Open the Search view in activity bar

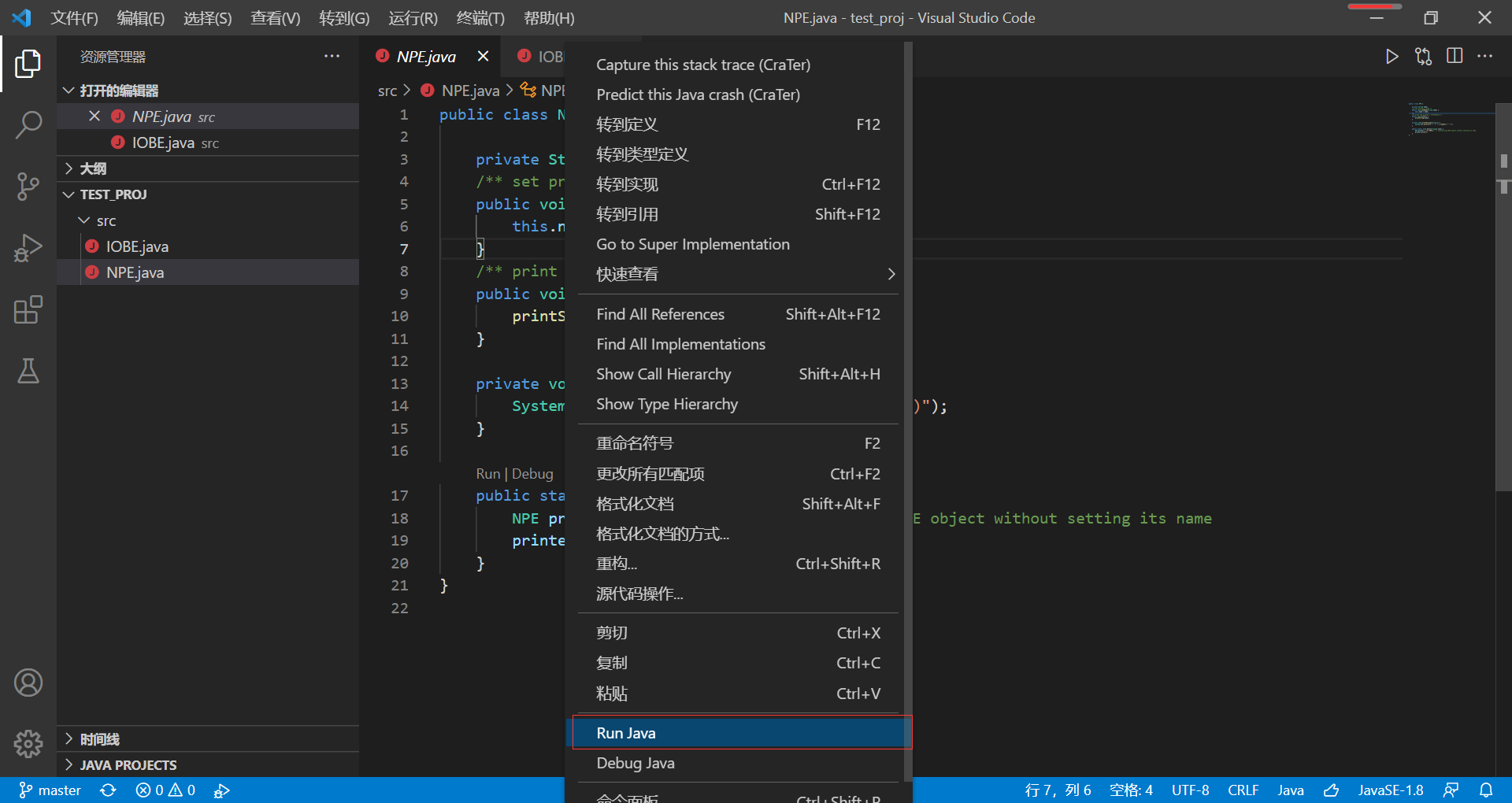(28, 125)
